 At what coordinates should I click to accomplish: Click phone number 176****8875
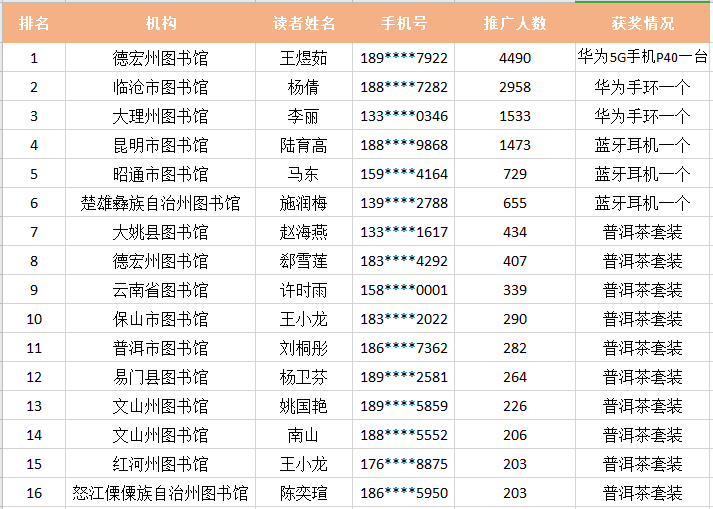[x=404, y=464]
